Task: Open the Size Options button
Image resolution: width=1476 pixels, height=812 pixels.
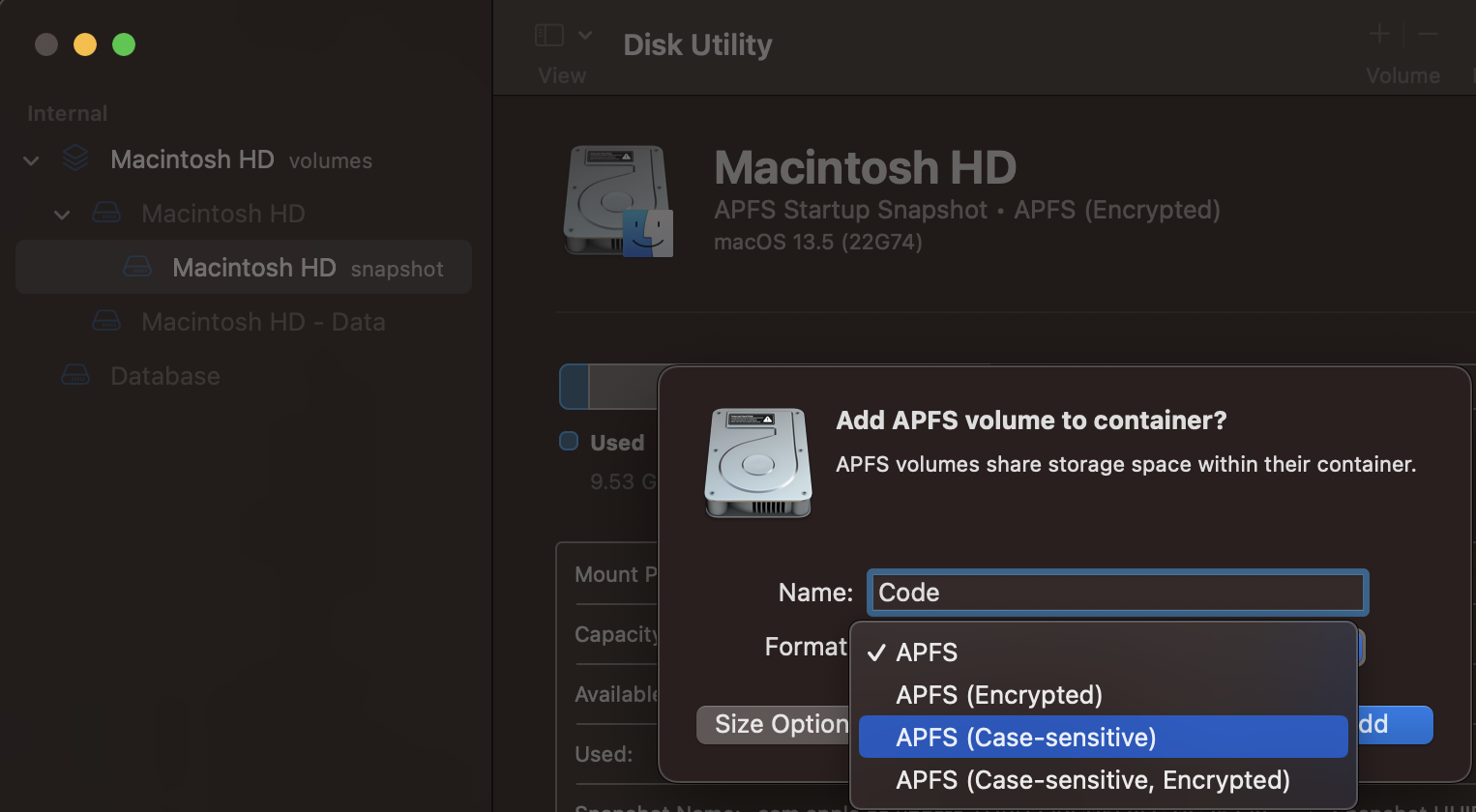Action: 774,725
